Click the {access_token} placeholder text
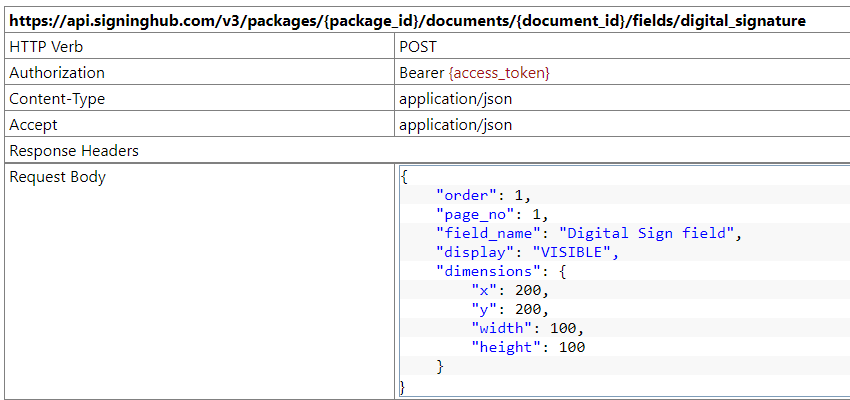 point(500,73)
